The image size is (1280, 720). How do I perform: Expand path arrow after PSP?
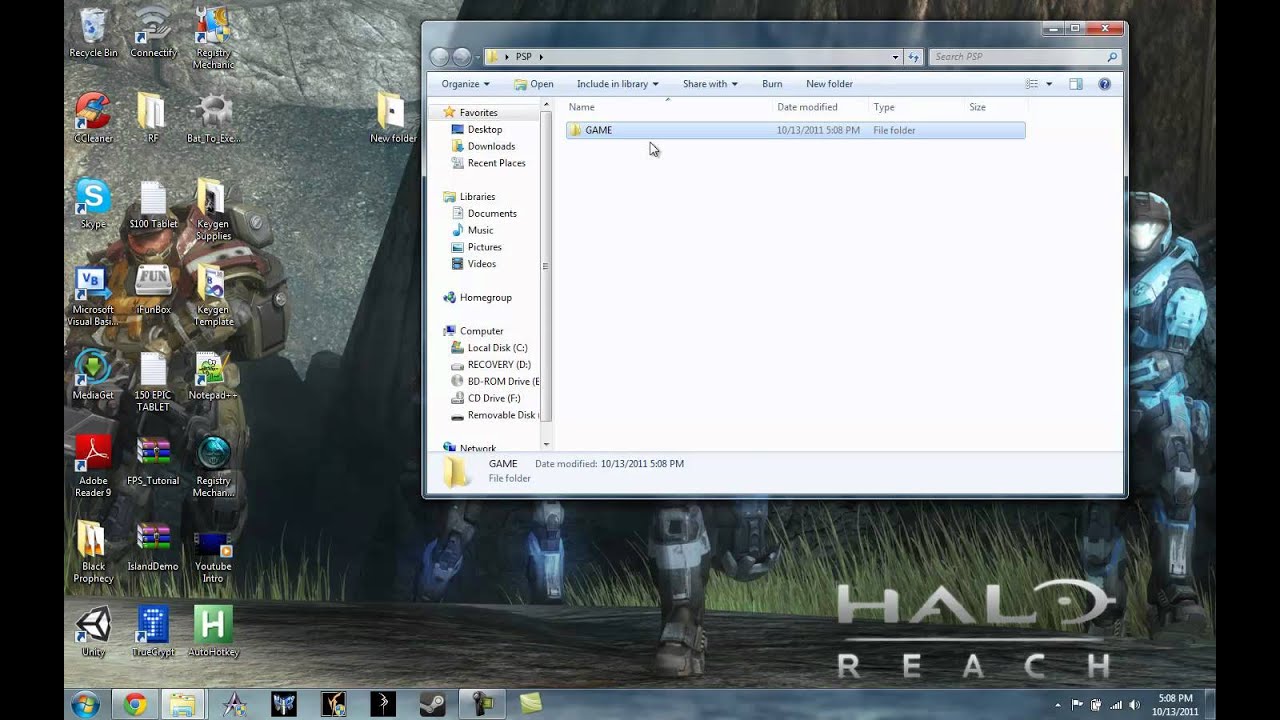click(541, 57)
